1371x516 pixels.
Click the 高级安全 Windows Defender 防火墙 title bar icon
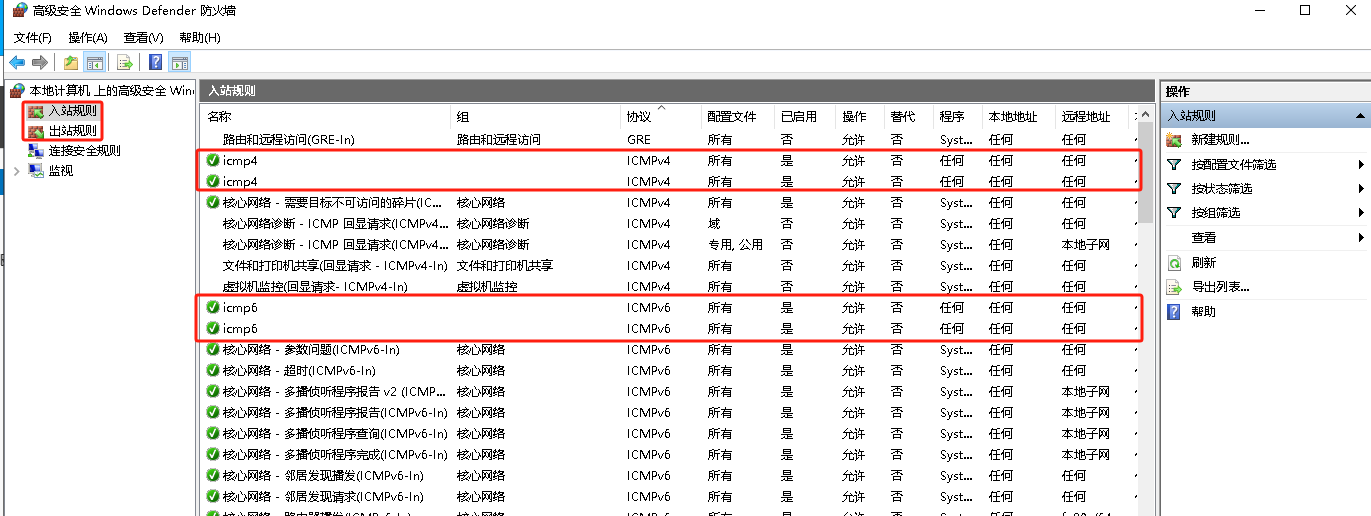point(19,10)
